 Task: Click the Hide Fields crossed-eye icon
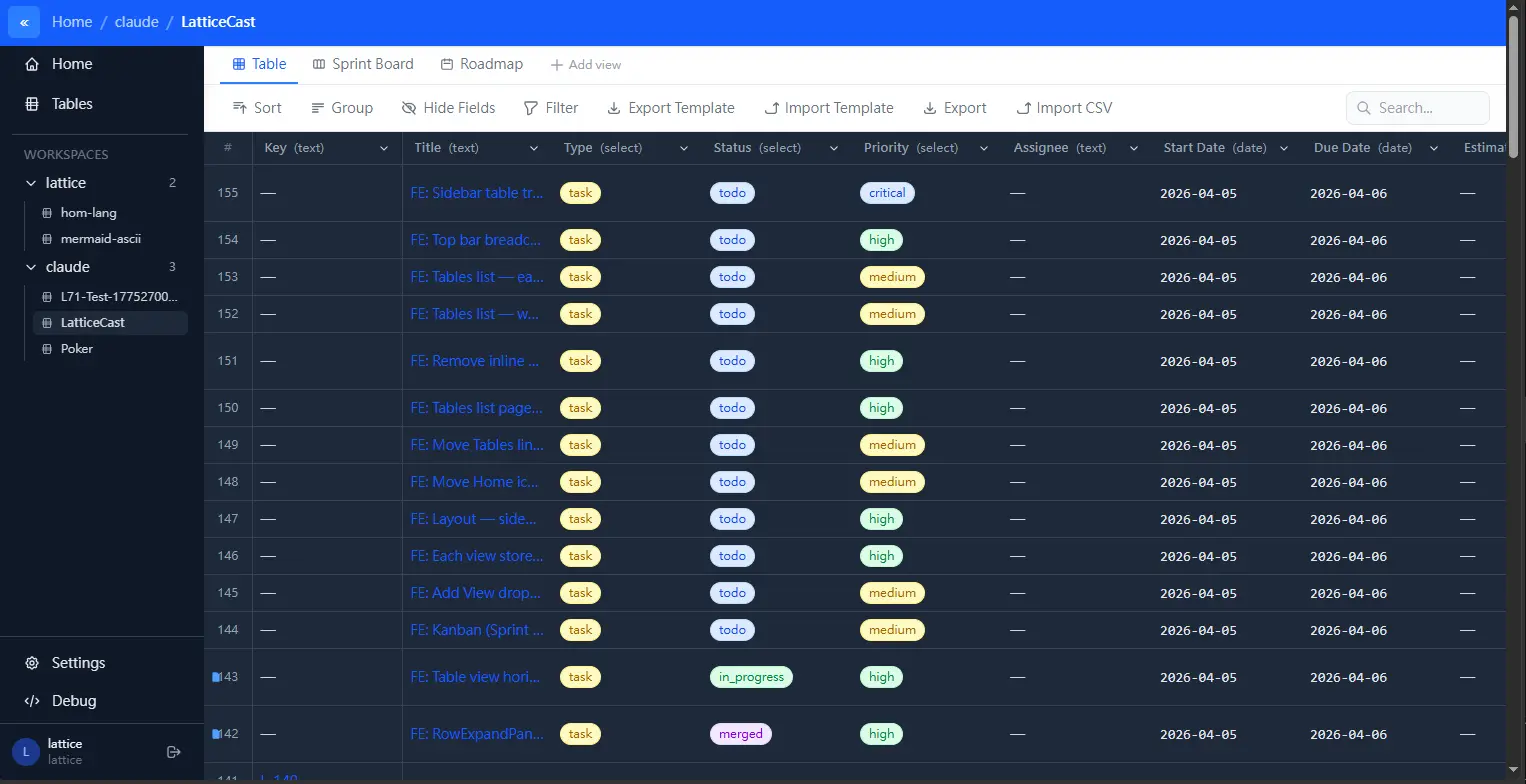[409, 108]
